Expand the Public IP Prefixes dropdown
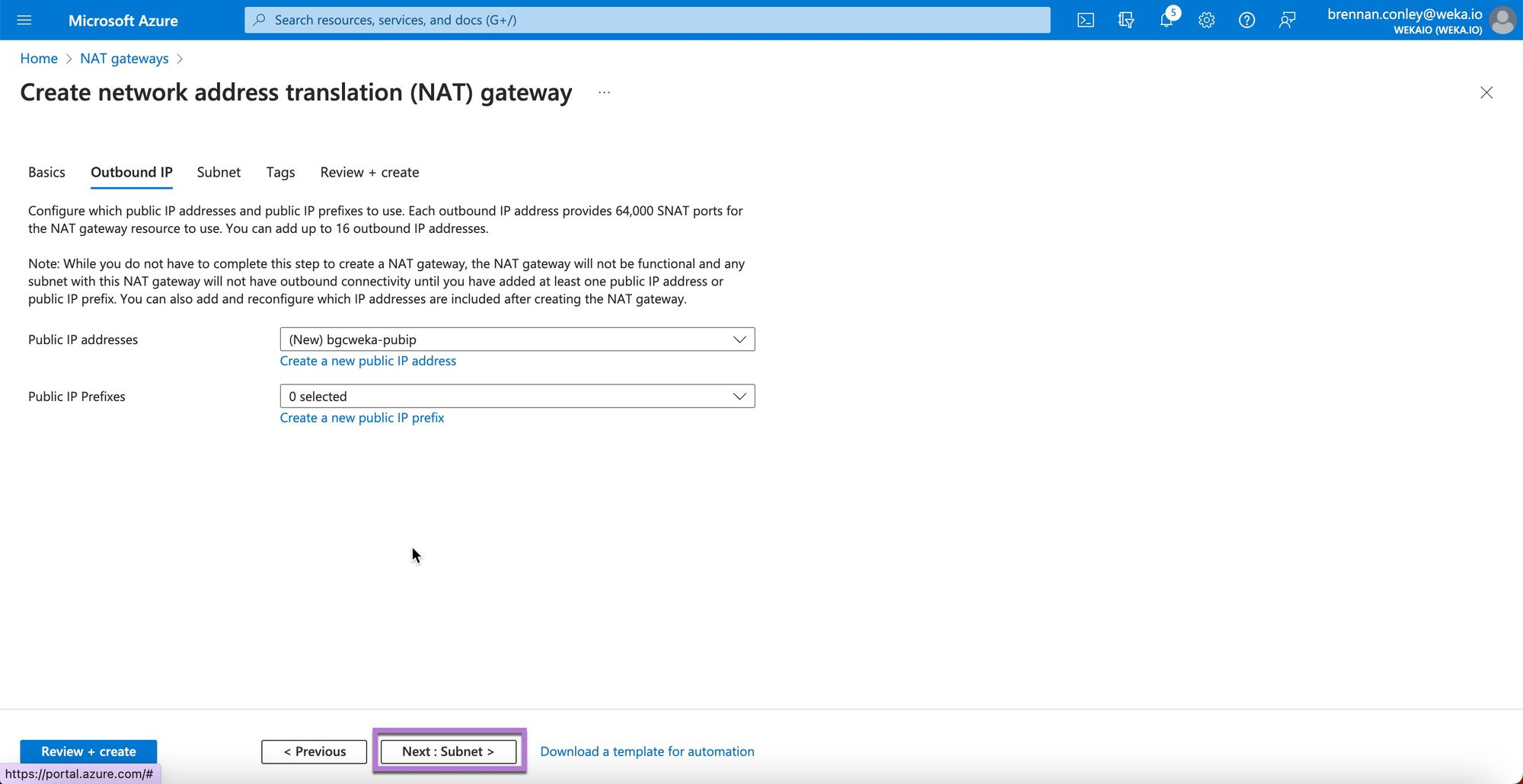The width and height of the screenshot is (1523, 784). (x=517, y=397)
